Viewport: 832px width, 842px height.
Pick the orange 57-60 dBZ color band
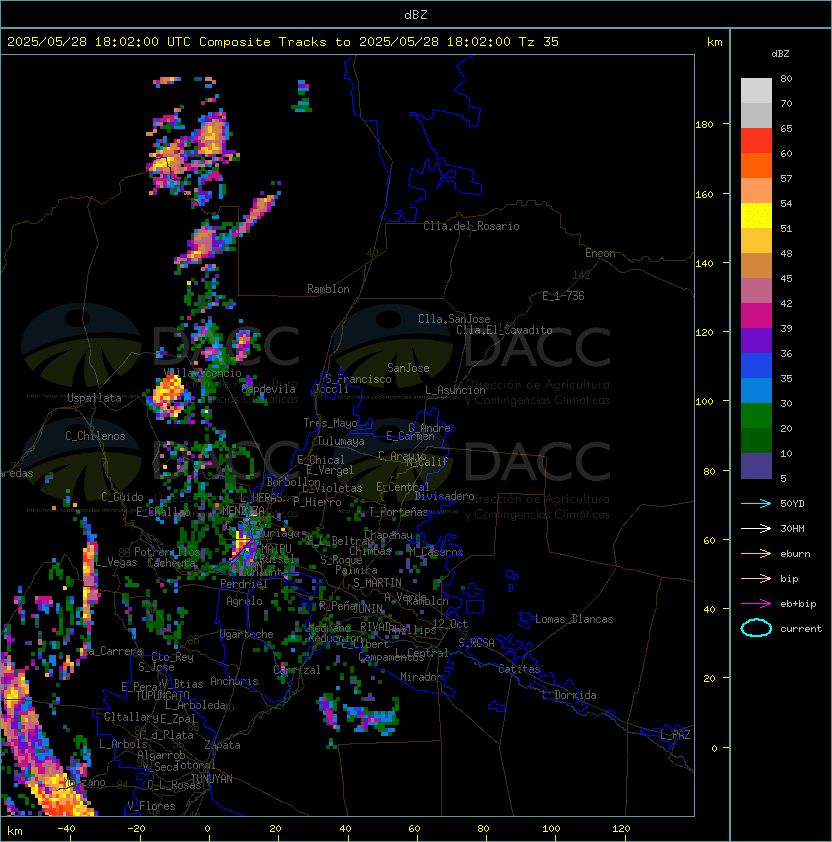pos(756,165)
